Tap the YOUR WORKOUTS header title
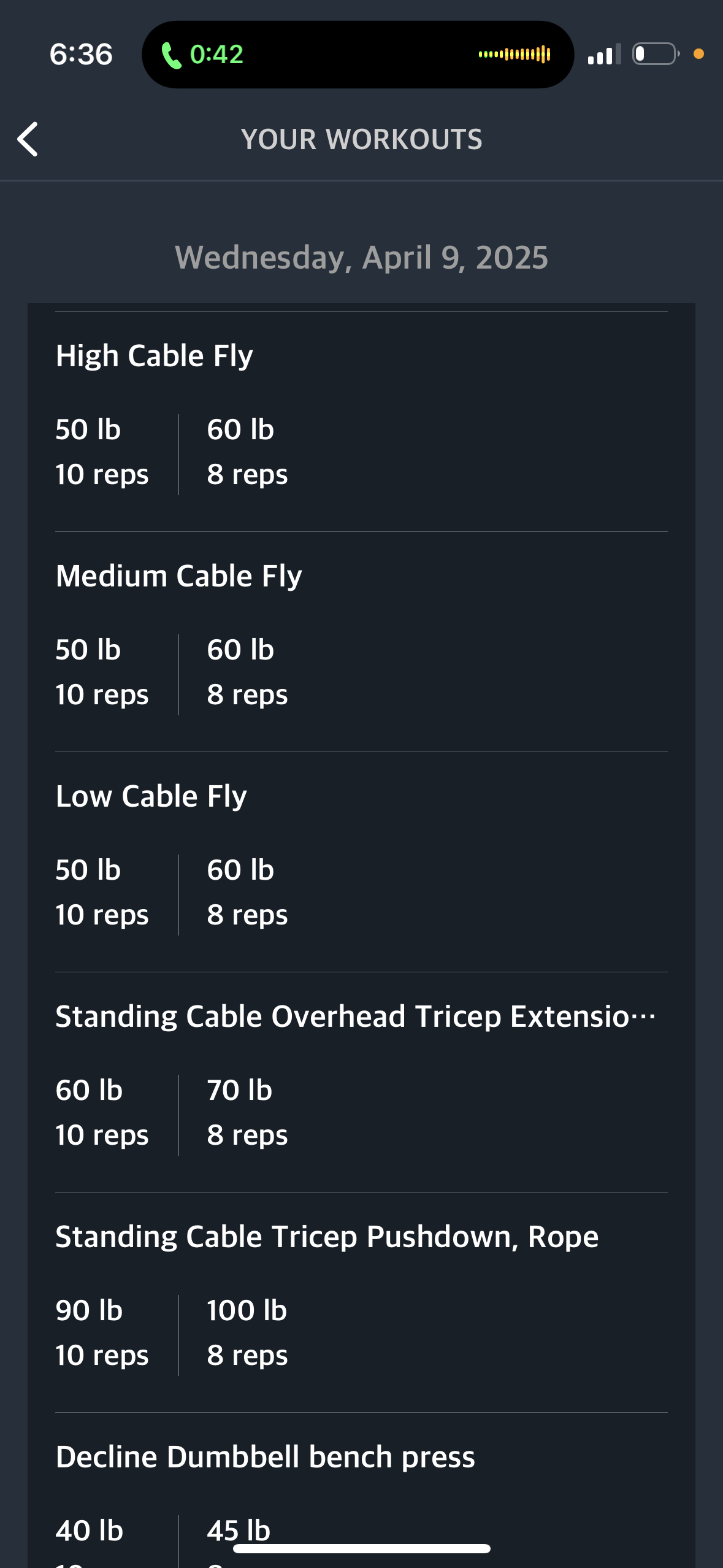 coord(361,139)
